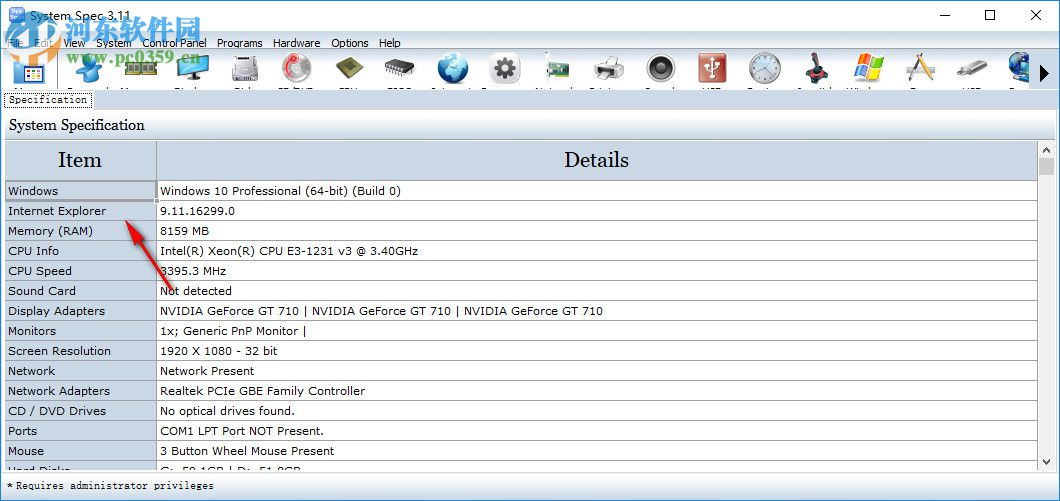The width and height of the screenshot is (1060, 501).
Task: Click the 9.11.16299.0 version cell
Action: point(597,211)
